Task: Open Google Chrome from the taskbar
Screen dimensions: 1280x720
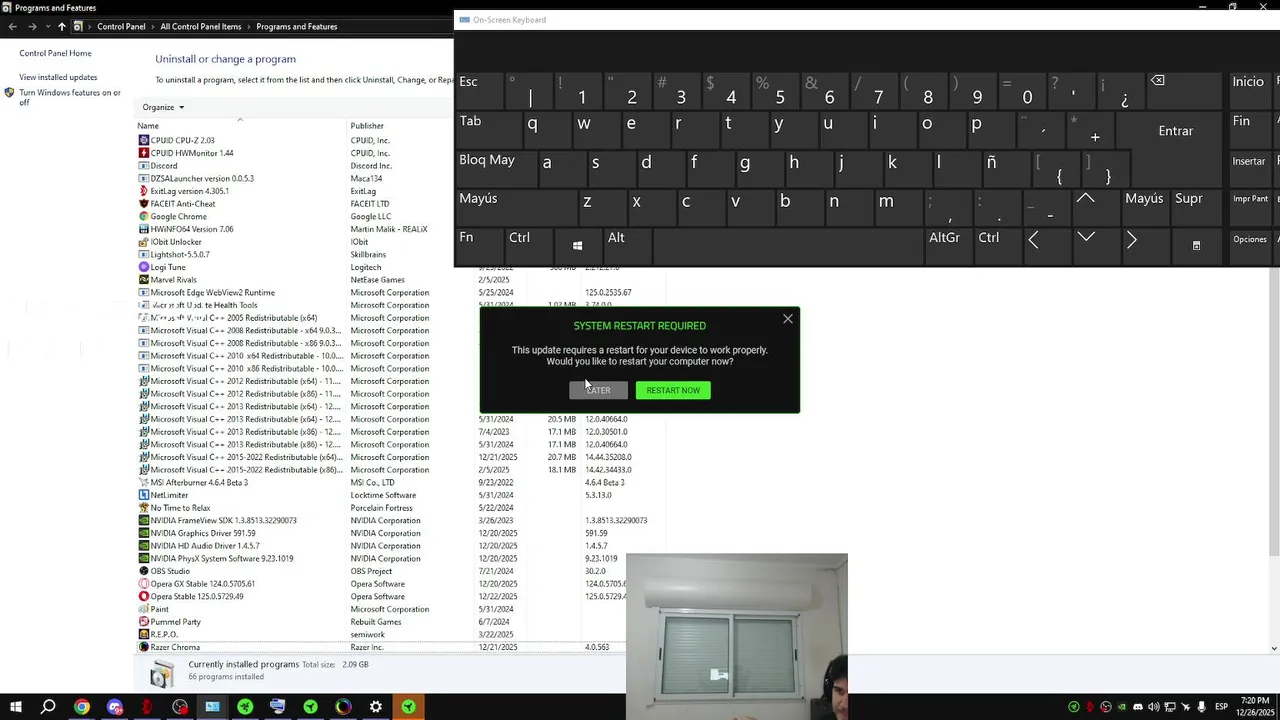Action: click(81, 707)
